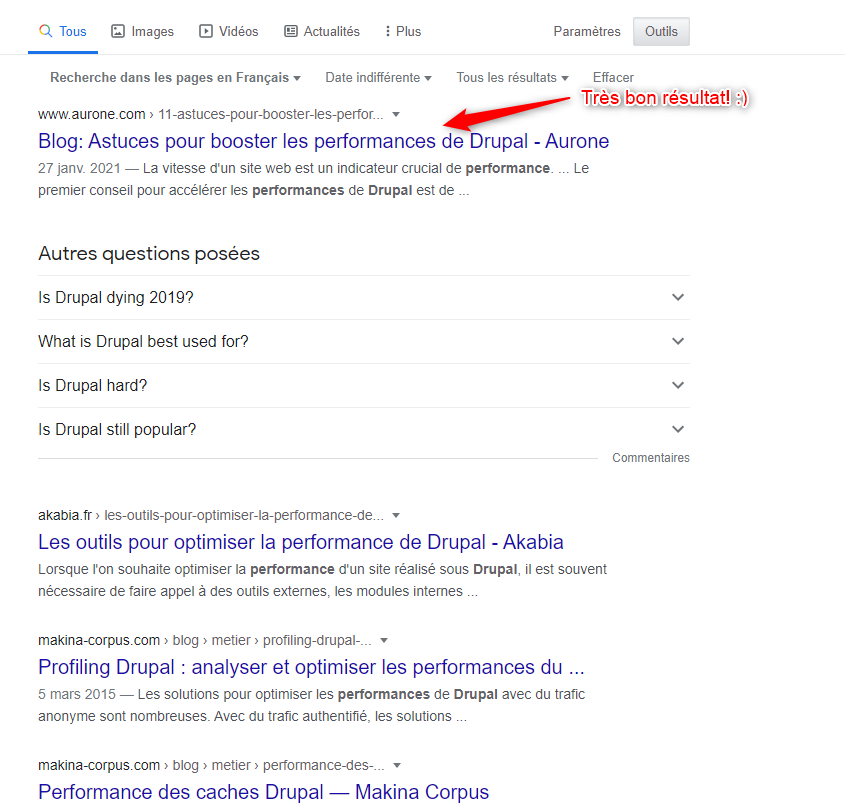This screenshot has width=845, height=809.
Task: Open Tous les résultats dropdown
Action: click(512, 78)
